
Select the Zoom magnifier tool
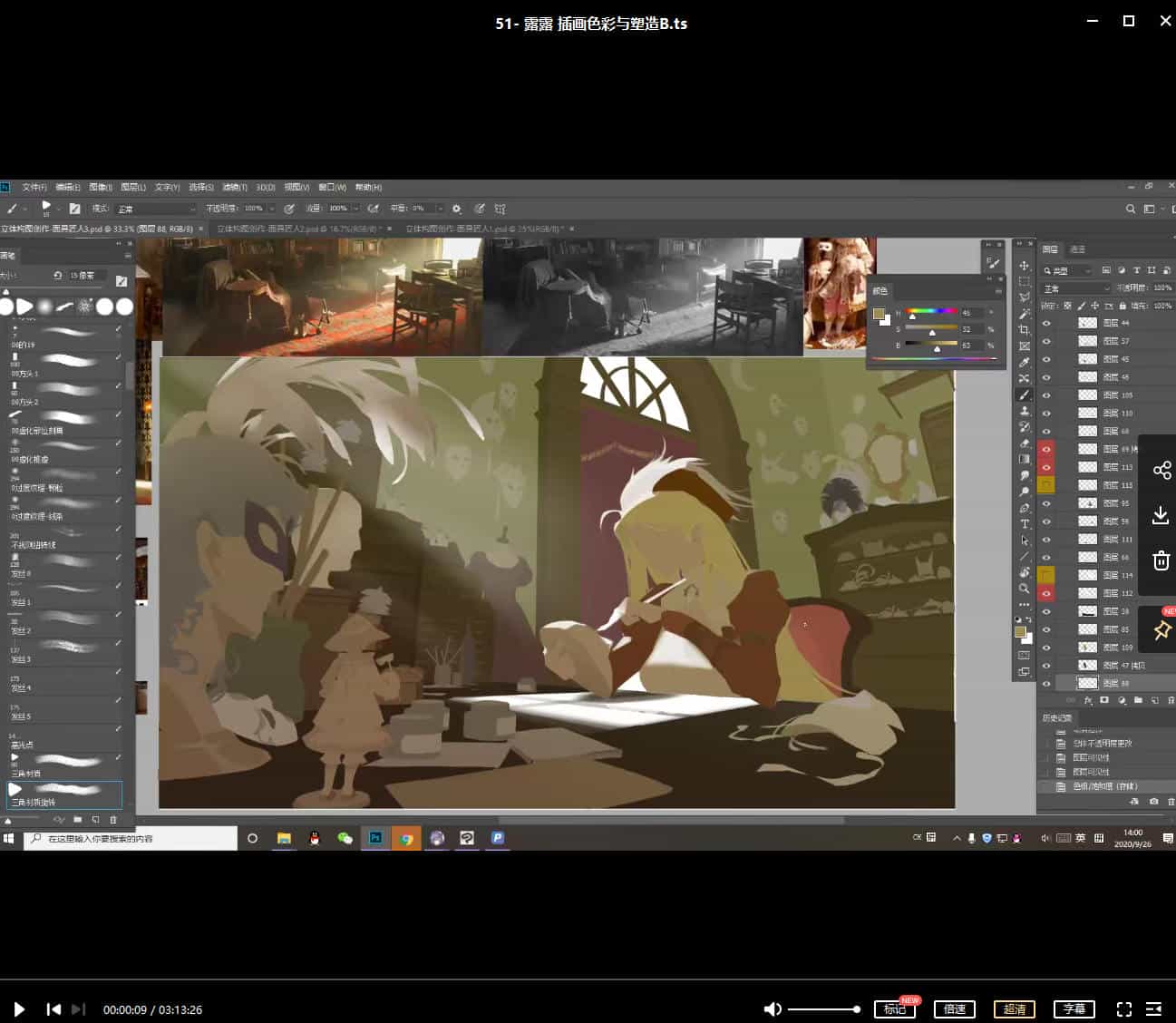1025,589
